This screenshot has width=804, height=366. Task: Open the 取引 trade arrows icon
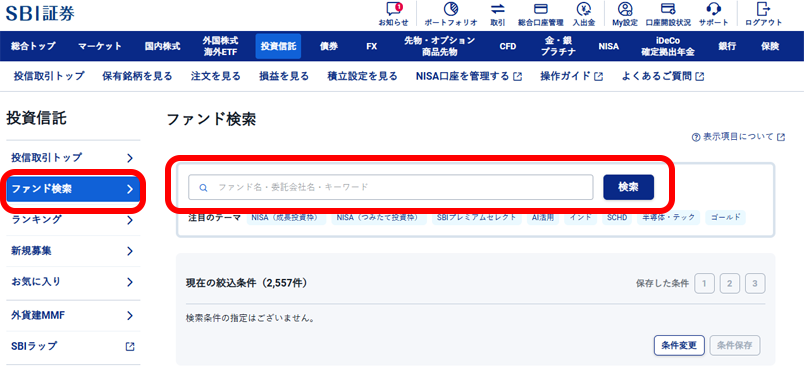pyautogui.click(x=497, y=9)
